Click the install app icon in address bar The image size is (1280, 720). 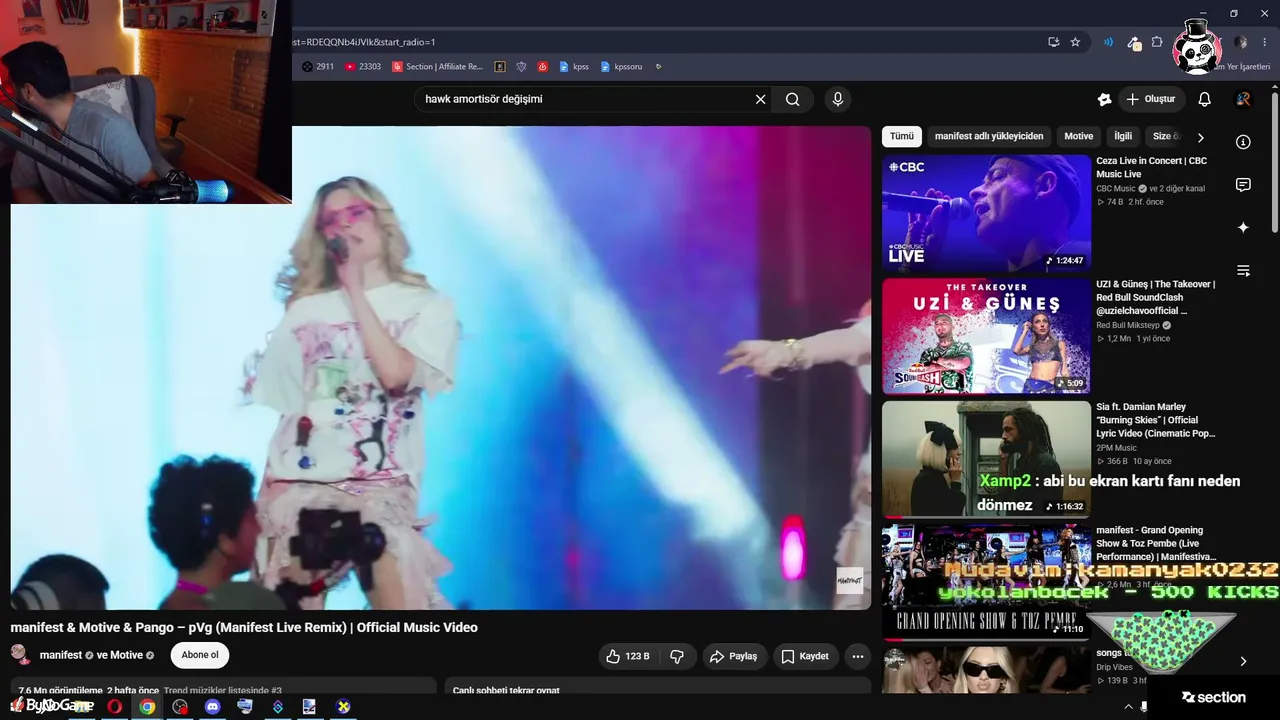coord(1053,42)
